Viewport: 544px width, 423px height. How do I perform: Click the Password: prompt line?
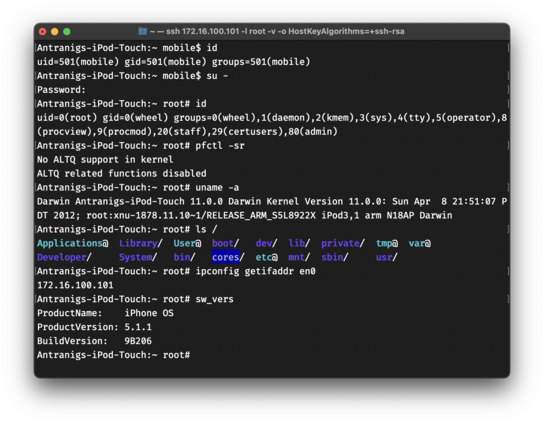click(x=61, y=90)
